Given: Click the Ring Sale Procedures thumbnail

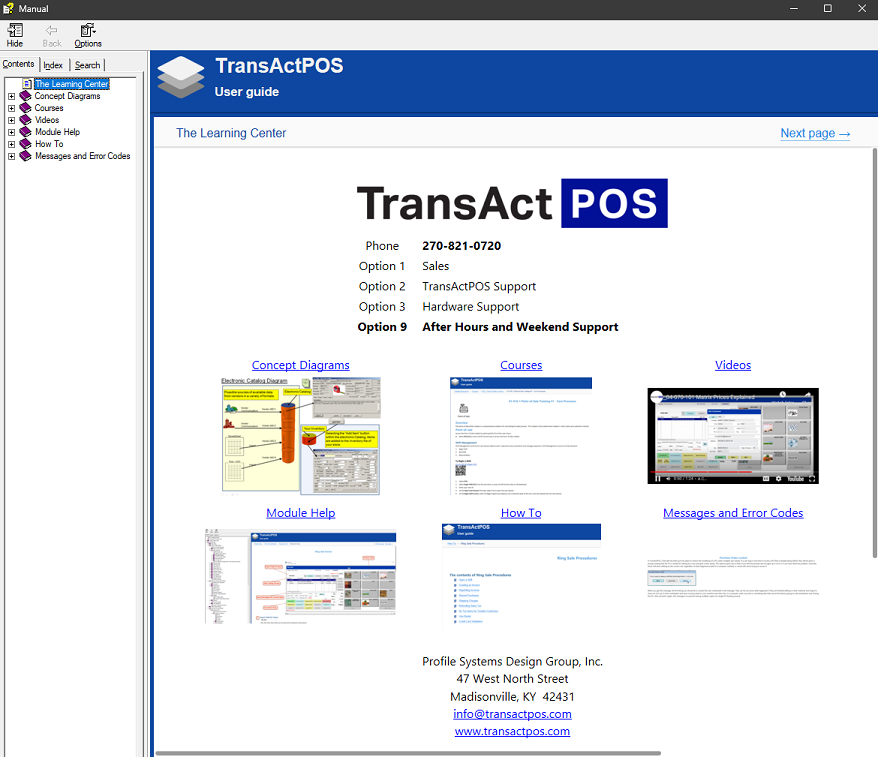Looking at the screenshot, I should (521, 576).
